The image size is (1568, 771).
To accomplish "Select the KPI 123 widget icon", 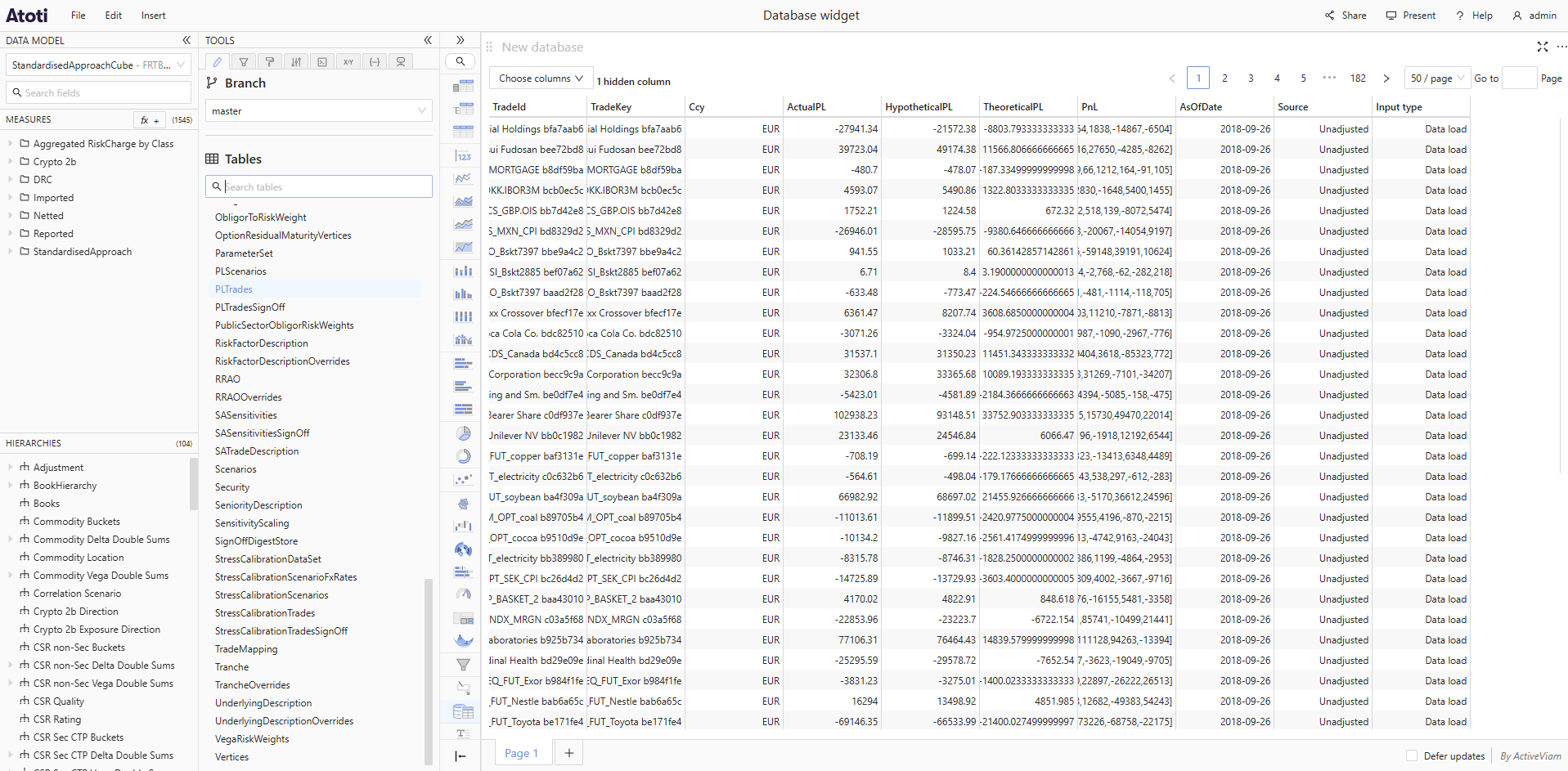I will [463, 155].
